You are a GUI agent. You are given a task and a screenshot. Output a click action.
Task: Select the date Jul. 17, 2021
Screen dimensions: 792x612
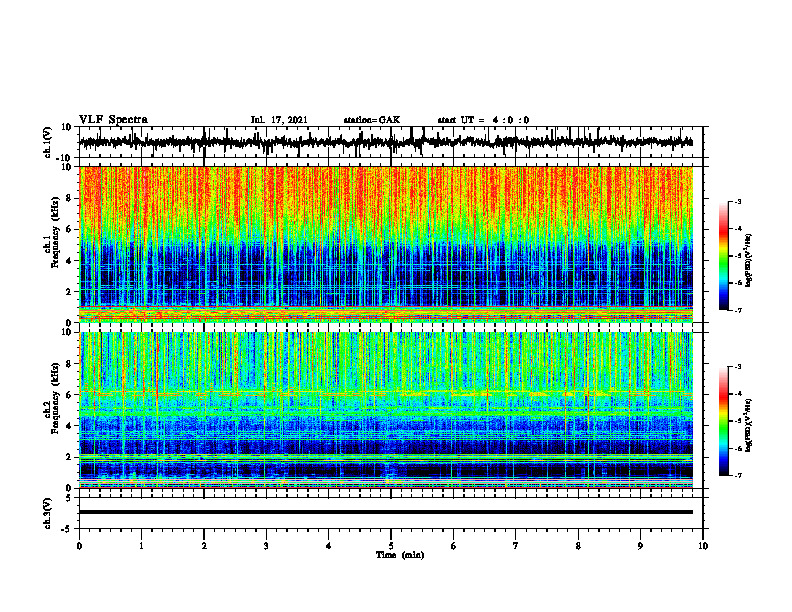(x=279, y=120)
